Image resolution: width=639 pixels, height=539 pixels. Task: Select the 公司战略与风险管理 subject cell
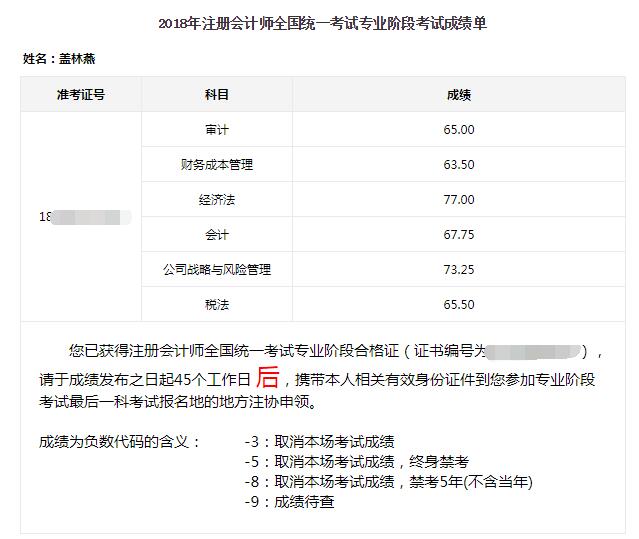217,270
